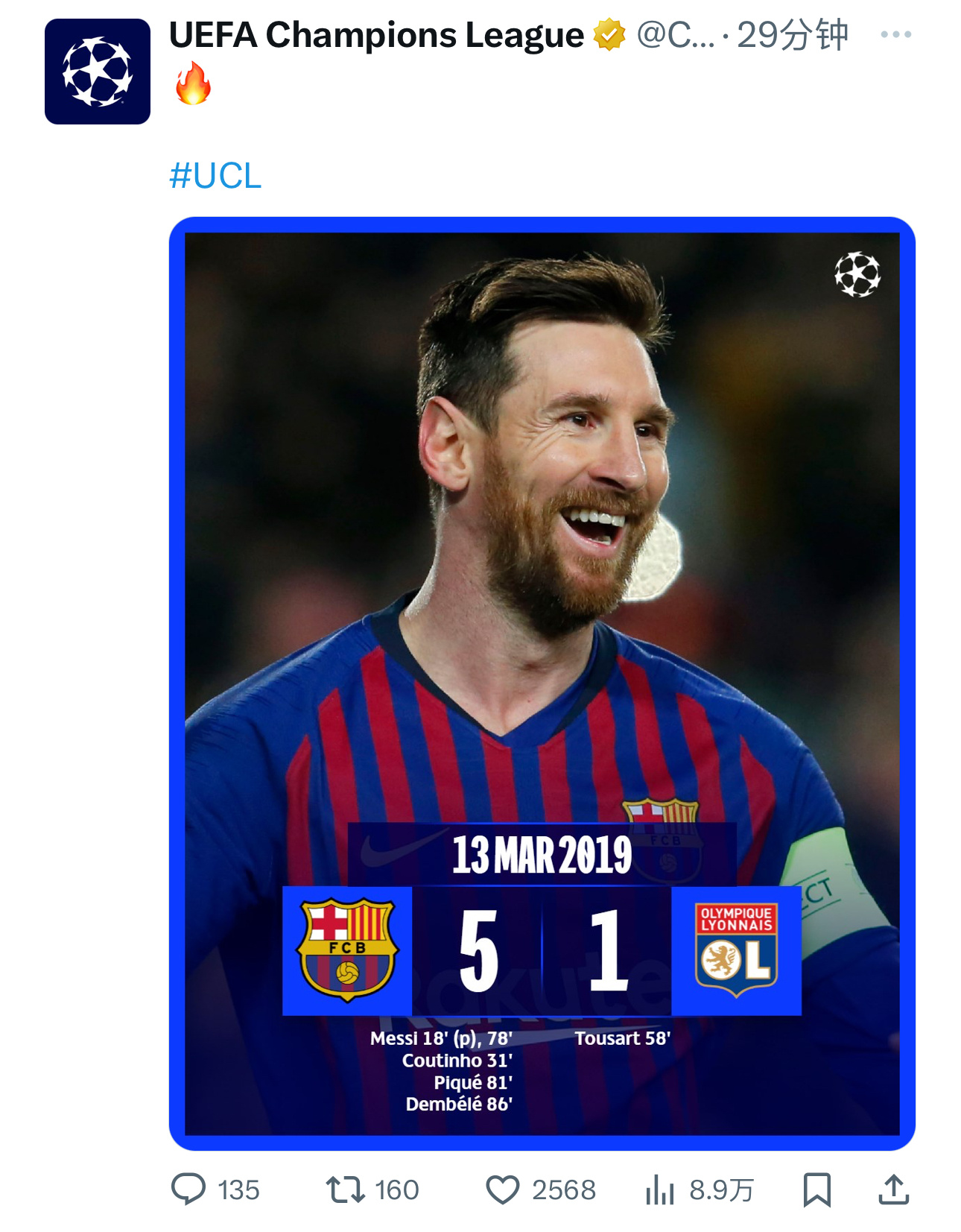View analytics via the bar chart icon
The width and height of the screenshot is (961, 1232).
point(660,1190)
